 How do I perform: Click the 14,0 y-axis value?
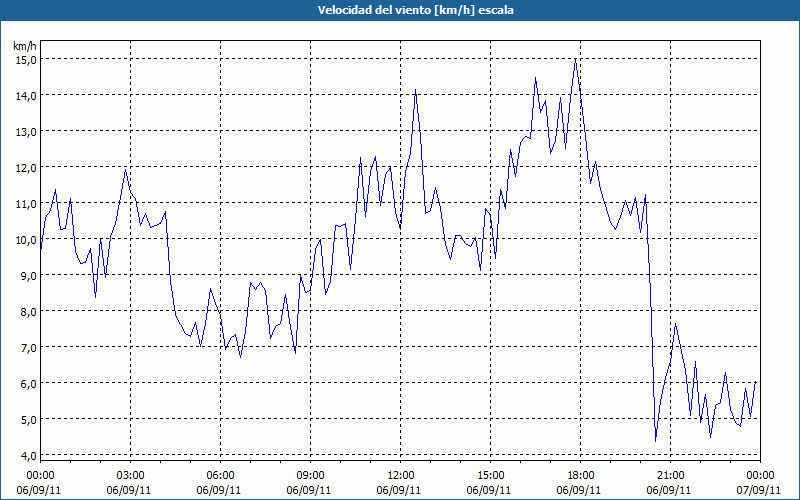25,95
